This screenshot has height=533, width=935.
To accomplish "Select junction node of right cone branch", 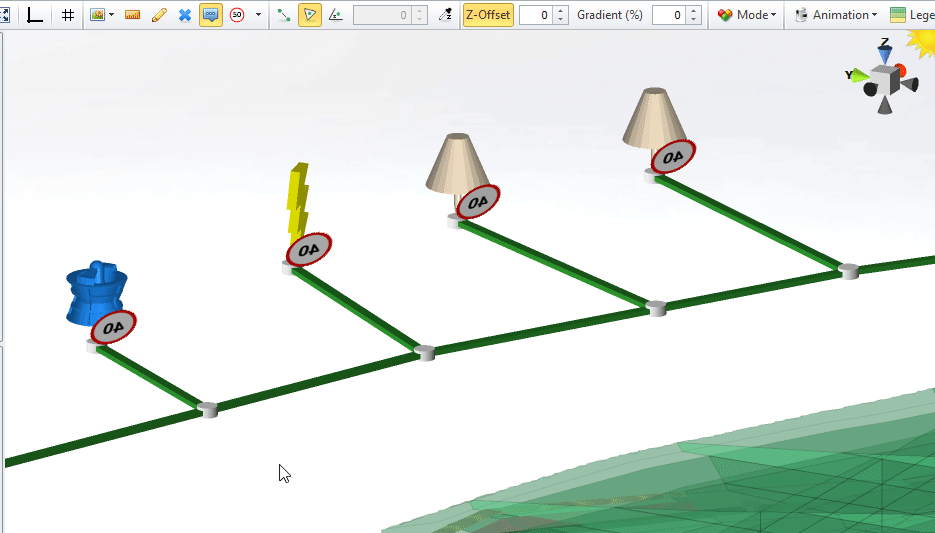I will click(849, 271).
